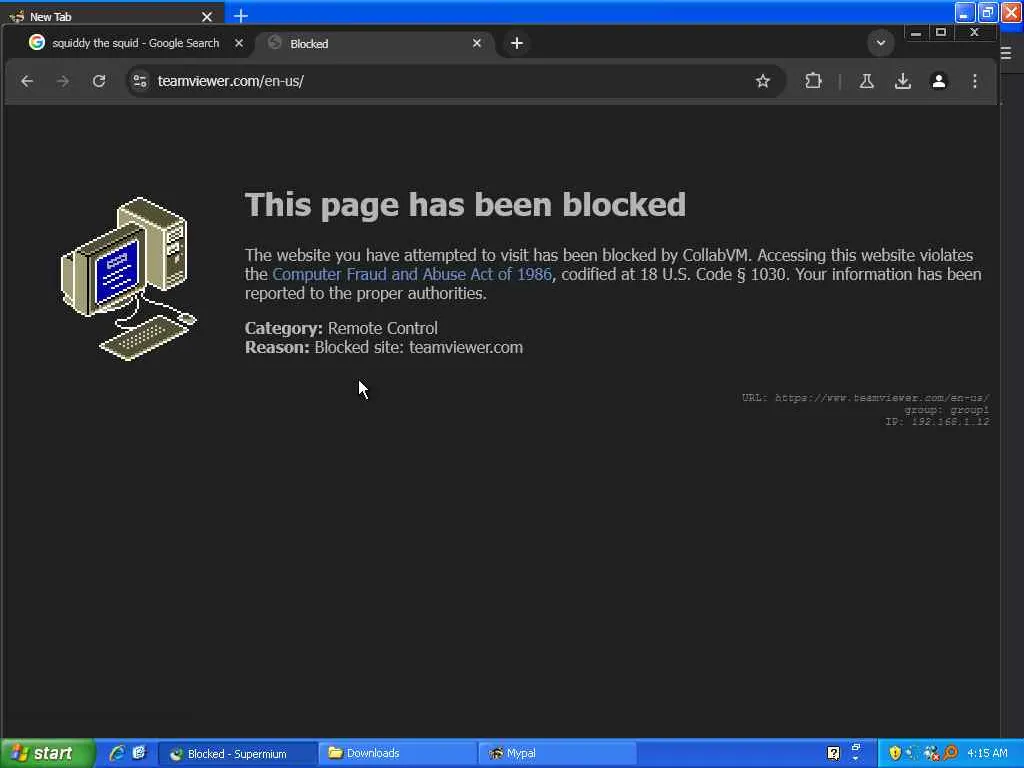
Task: Select the 'IP: 192.168.1.12' line
Action: point(937,422)
